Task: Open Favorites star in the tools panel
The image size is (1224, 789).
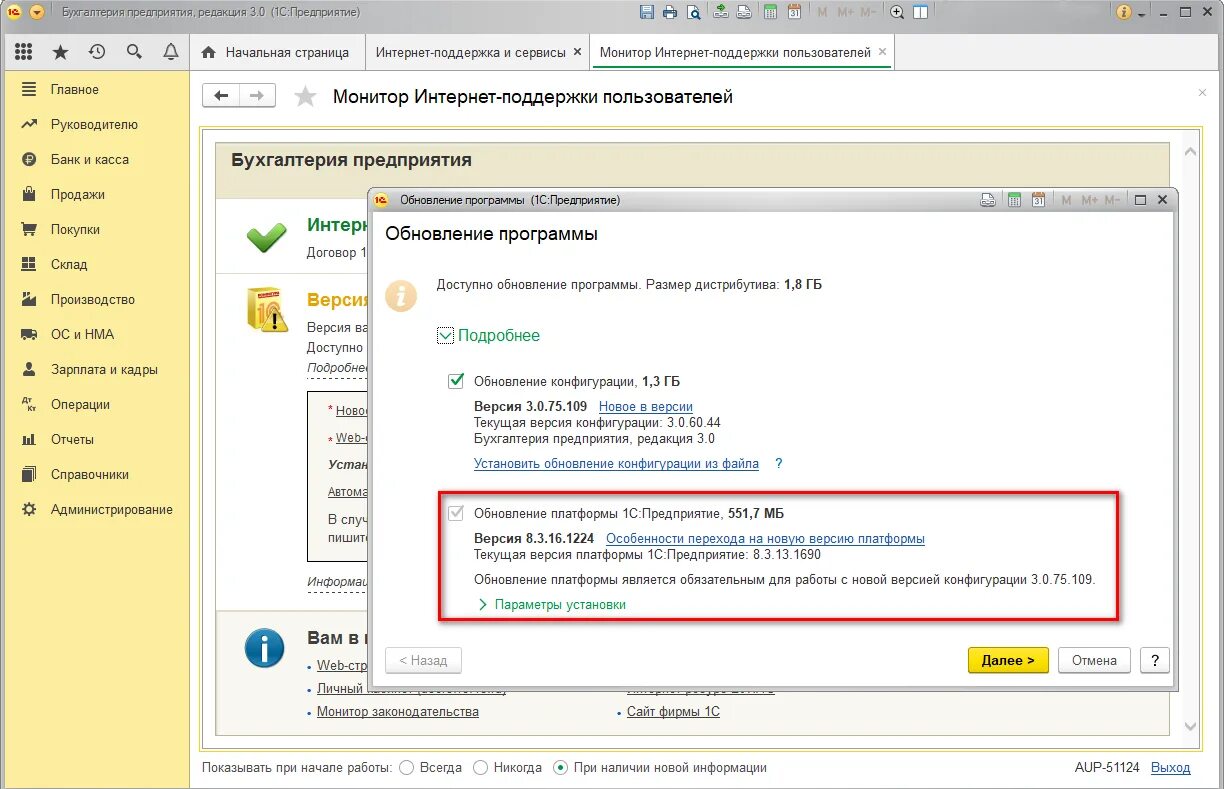Action: click(x=60, y=52)
